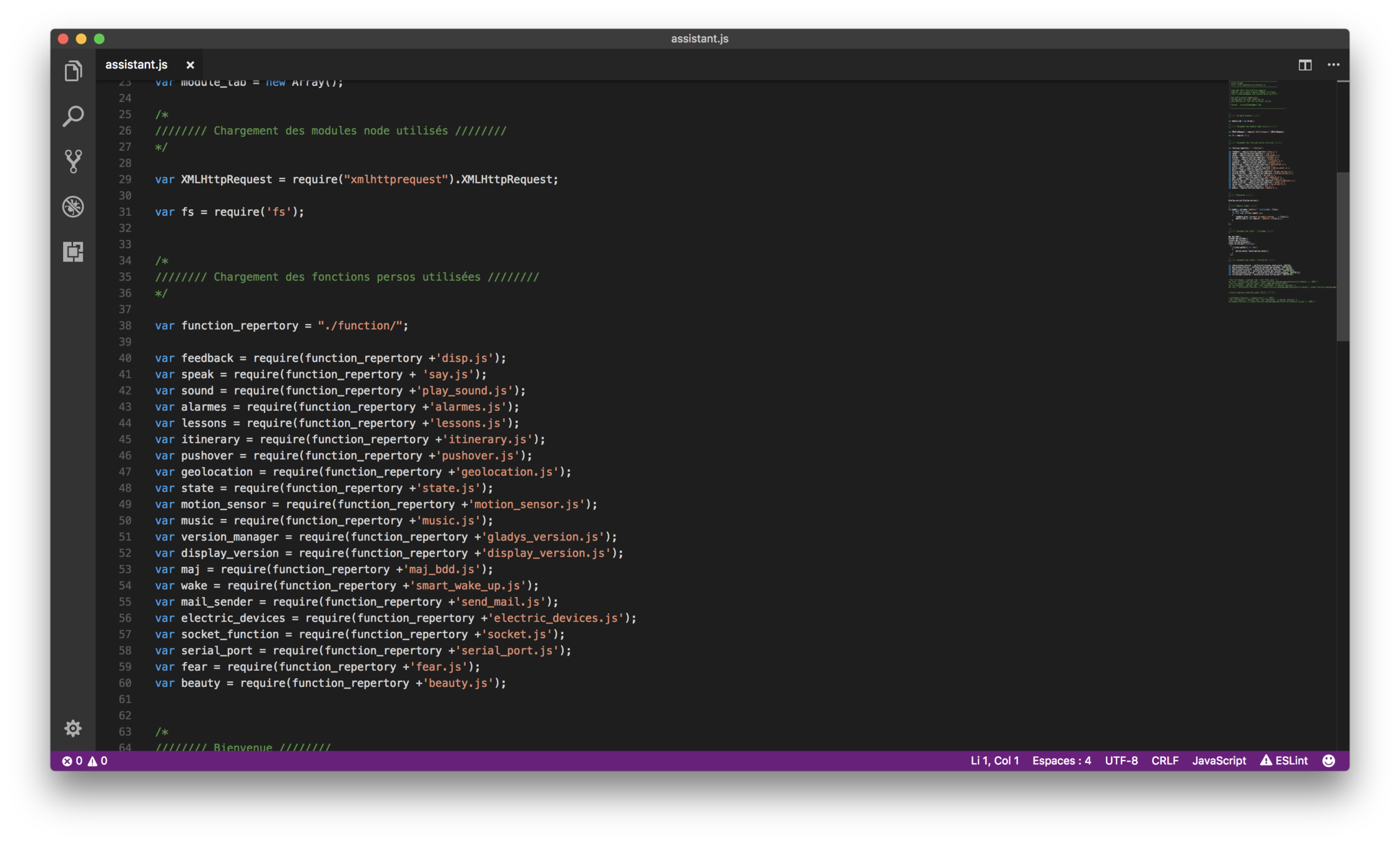The height and width of the screenshot is (843, 1400).
Task: Open the Debug panel icon
Action: pyautogui.click(x=73, y=207)
